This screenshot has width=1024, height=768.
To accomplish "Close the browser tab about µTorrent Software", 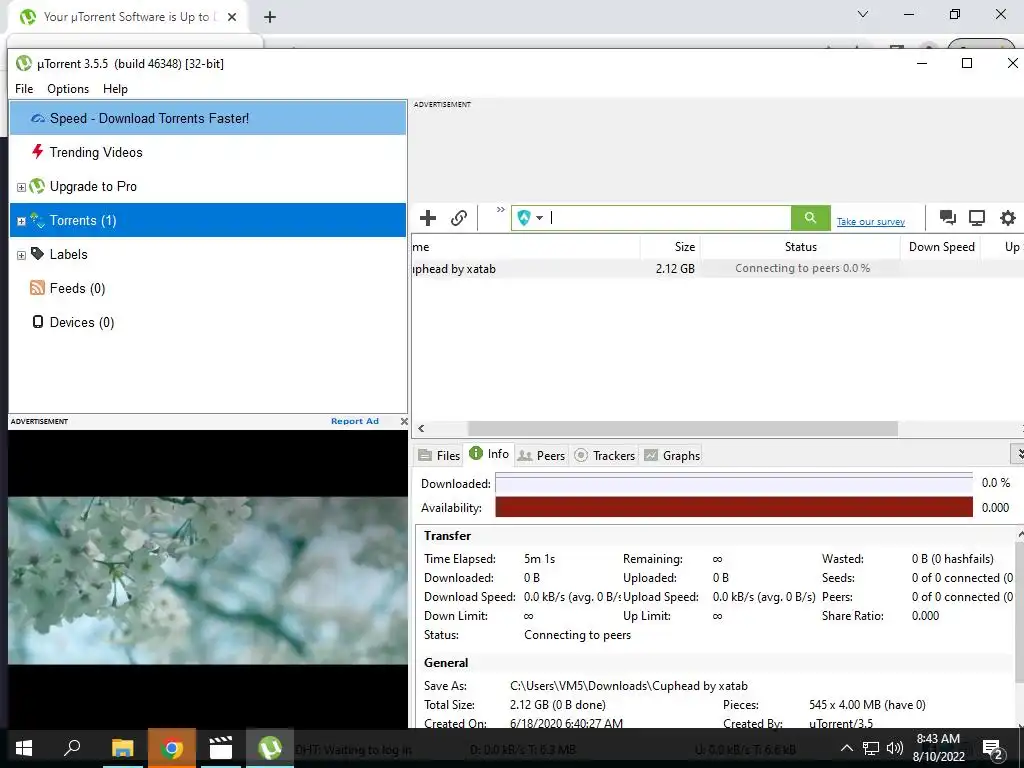I will pos(232,17).
